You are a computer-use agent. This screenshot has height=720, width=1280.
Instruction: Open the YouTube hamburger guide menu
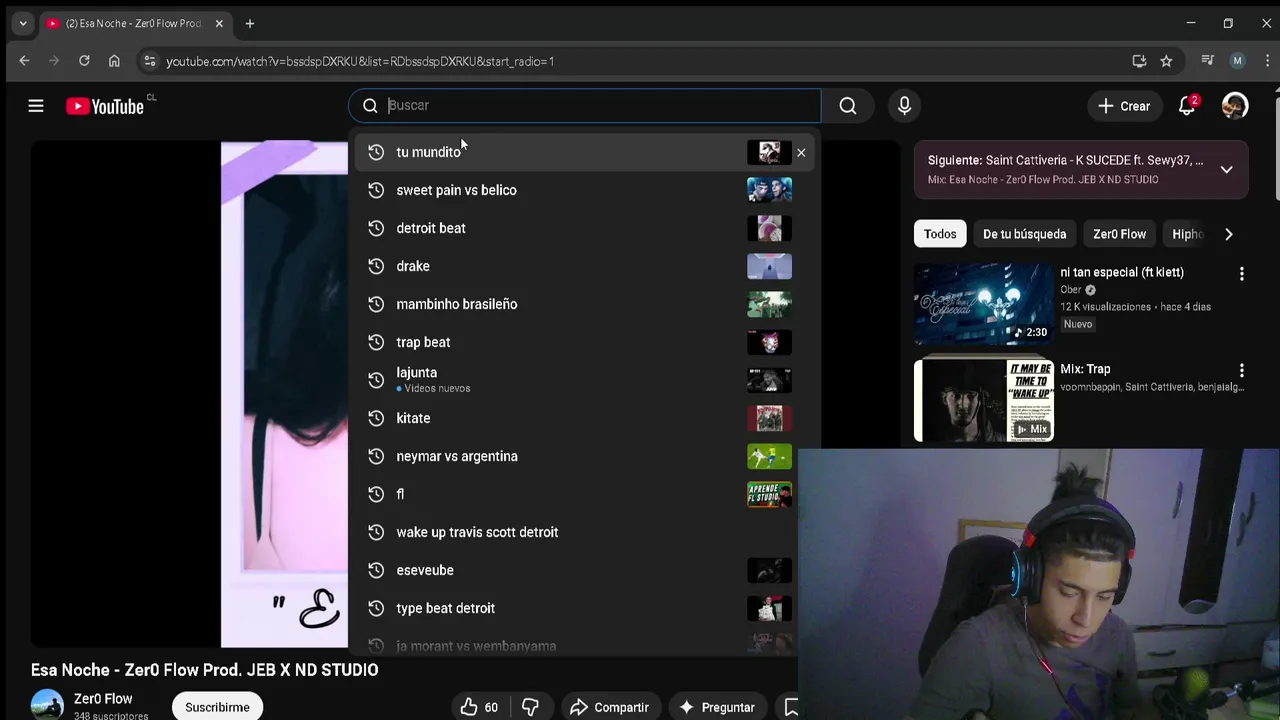point(36,106)
